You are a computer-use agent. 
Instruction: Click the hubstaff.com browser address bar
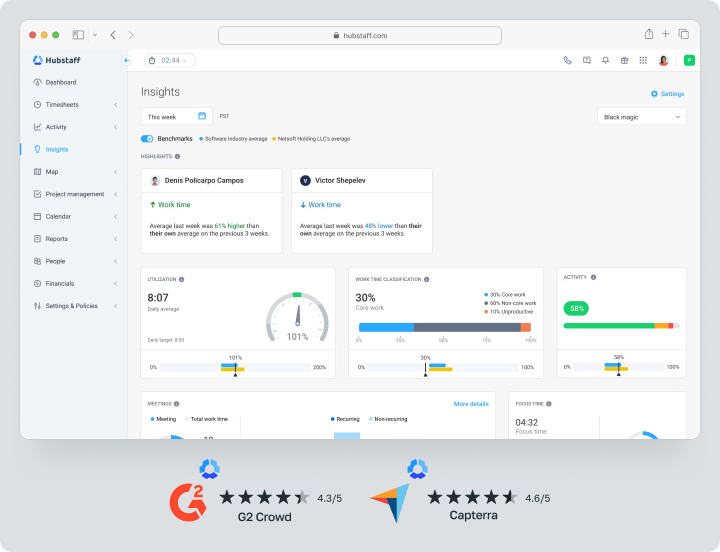(x=360, y=35)
